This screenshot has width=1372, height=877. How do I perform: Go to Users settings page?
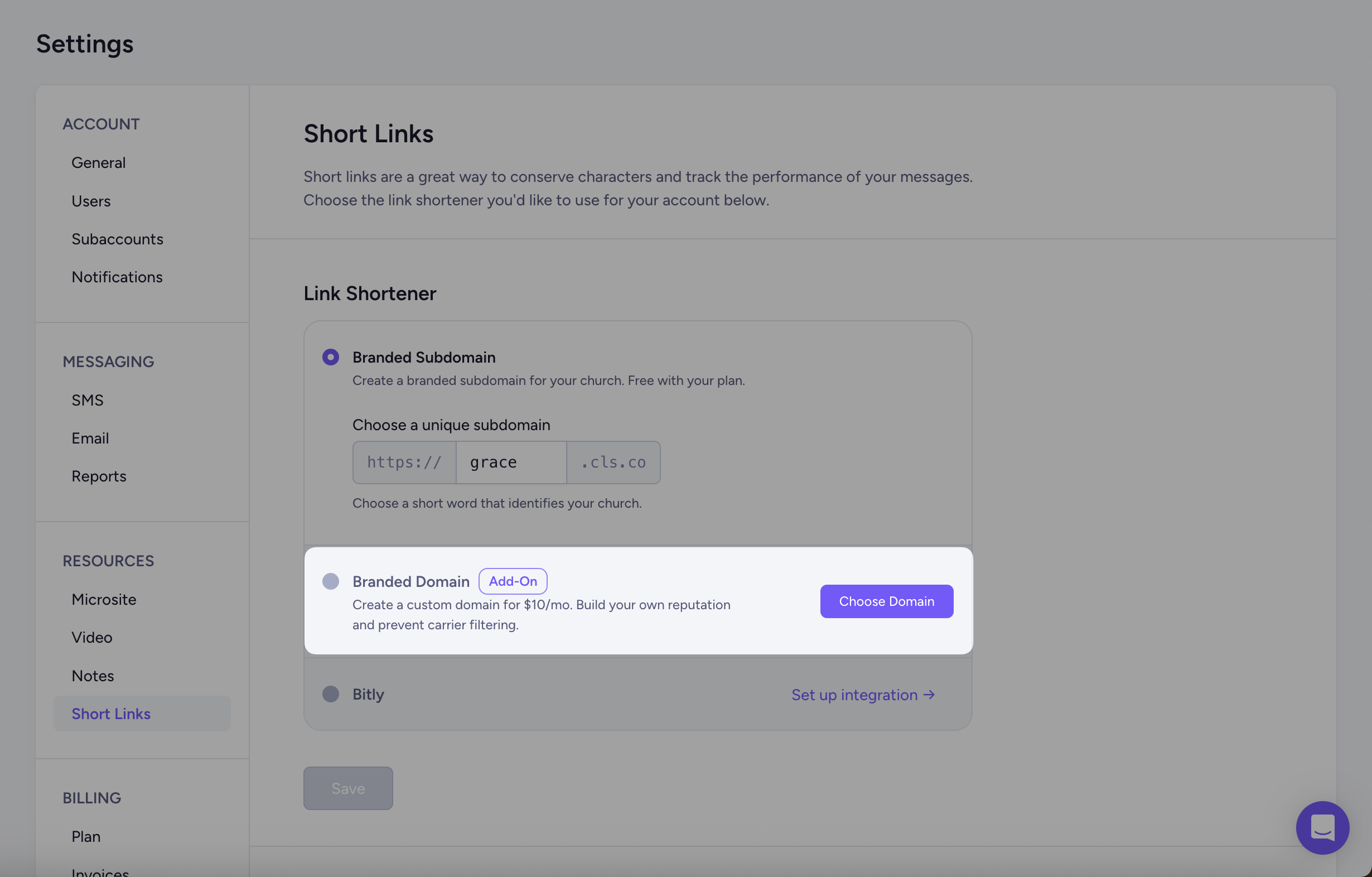coord(91,201)
